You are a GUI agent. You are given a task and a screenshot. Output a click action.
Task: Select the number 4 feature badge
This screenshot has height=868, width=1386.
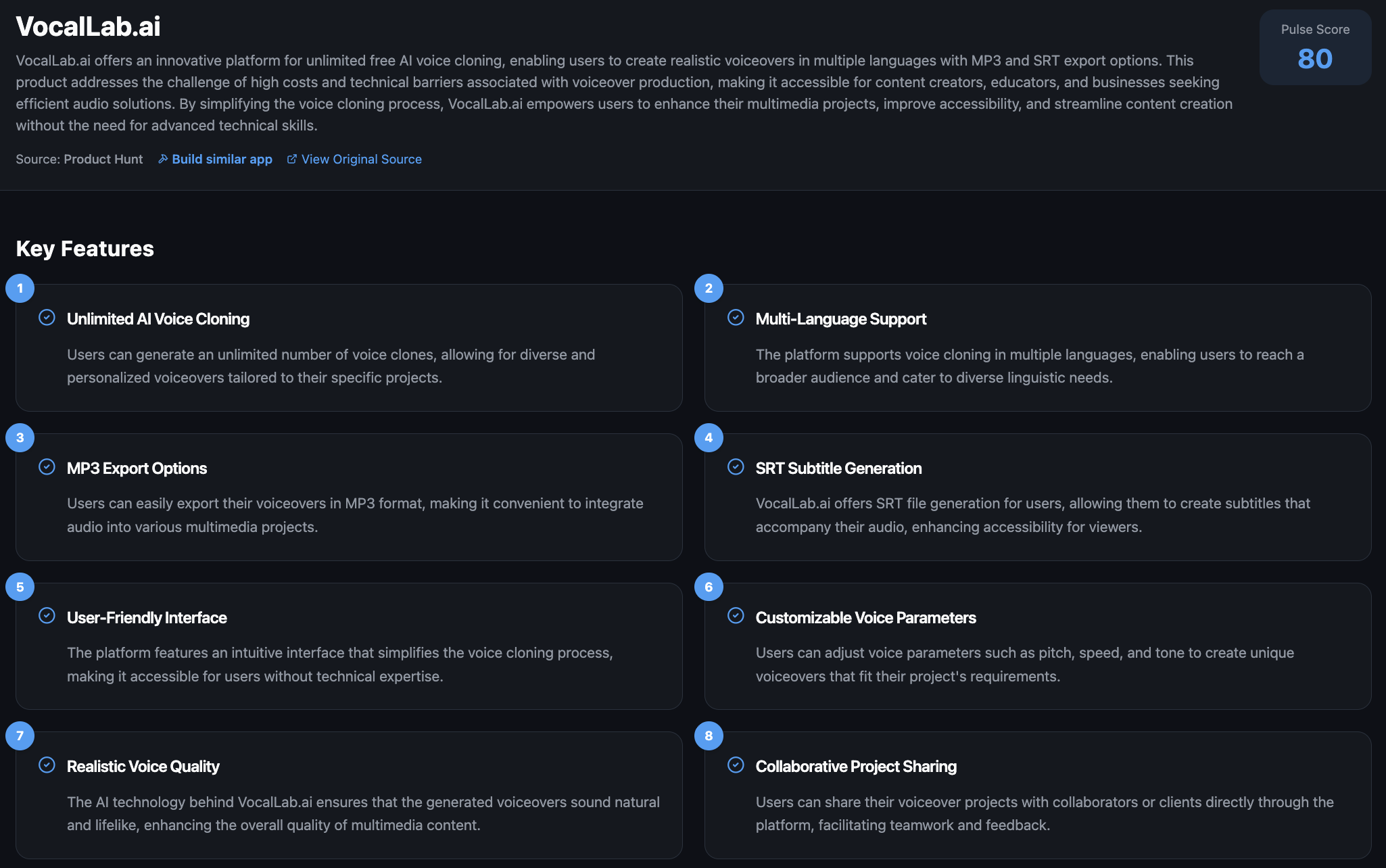(x=709, y=438)
